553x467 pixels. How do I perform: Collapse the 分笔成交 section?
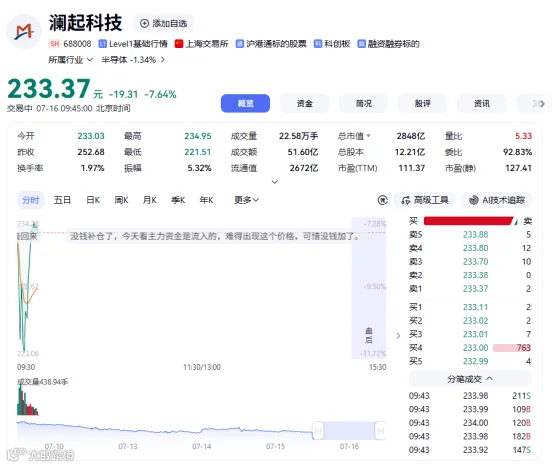click(470, 379)
